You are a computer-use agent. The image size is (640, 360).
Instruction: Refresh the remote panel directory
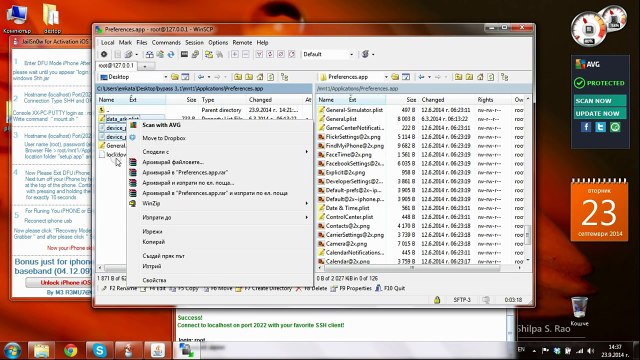coord(491,77)
